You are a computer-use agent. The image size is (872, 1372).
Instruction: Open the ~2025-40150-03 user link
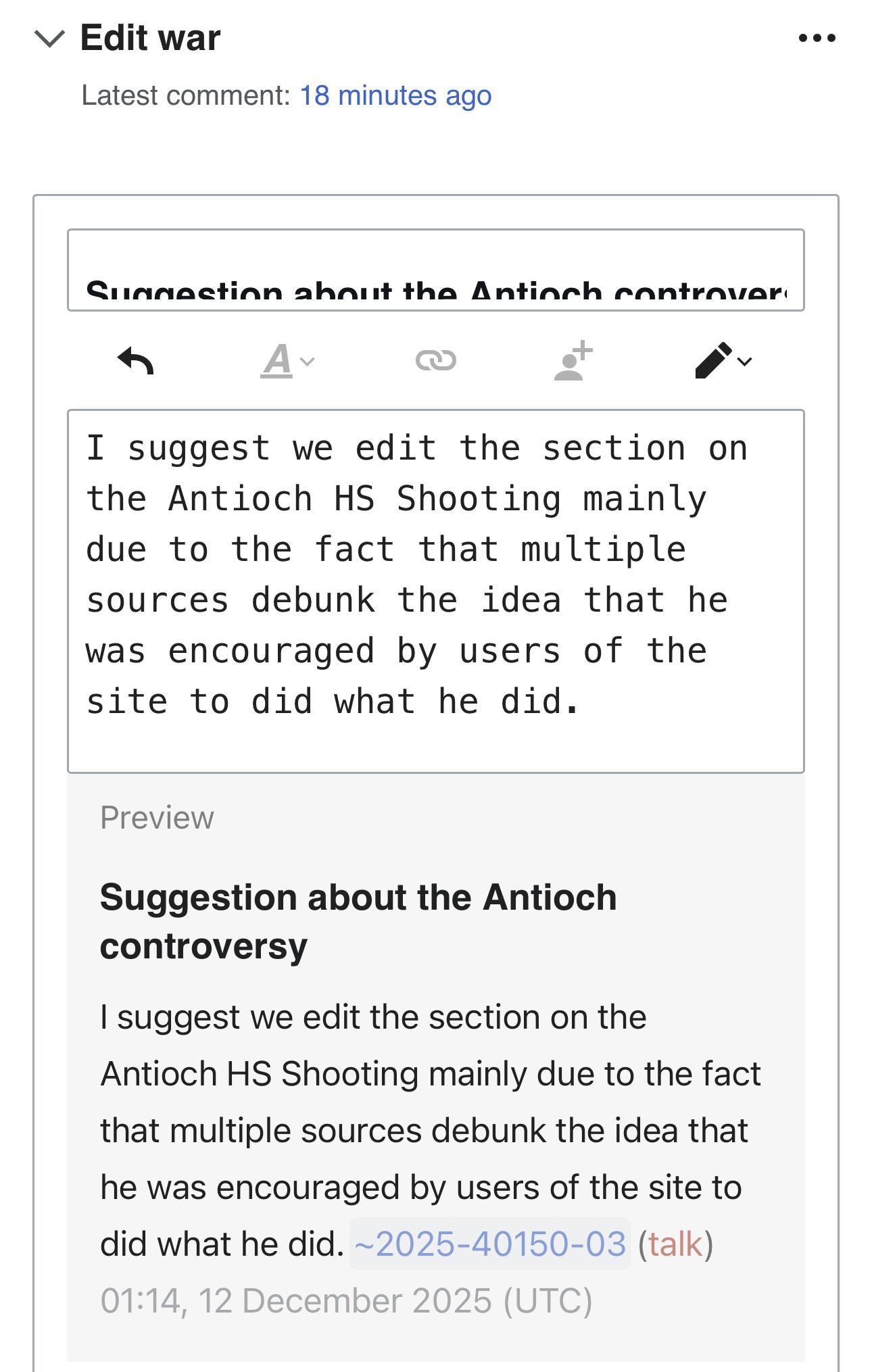tap(490, 1244)
